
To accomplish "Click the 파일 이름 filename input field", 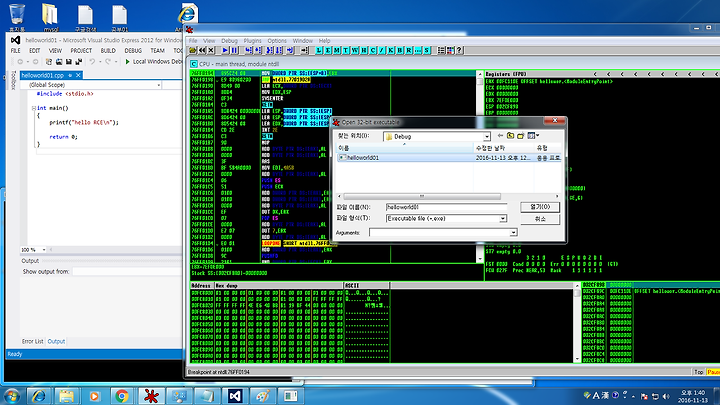I will (x=446, y=207).
